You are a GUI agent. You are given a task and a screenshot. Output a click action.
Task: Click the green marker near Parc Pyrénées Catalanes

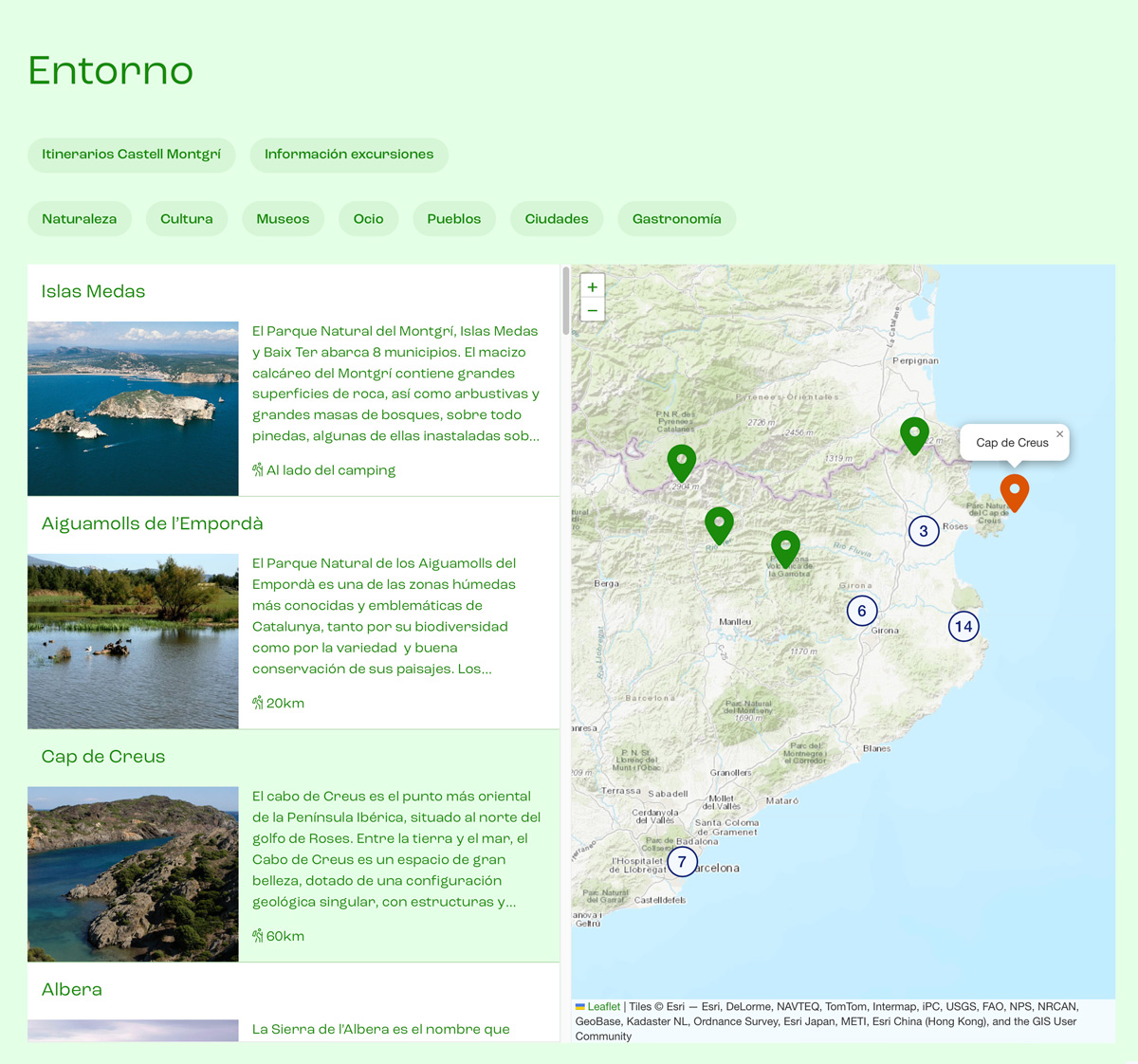(x=682, y=464)
